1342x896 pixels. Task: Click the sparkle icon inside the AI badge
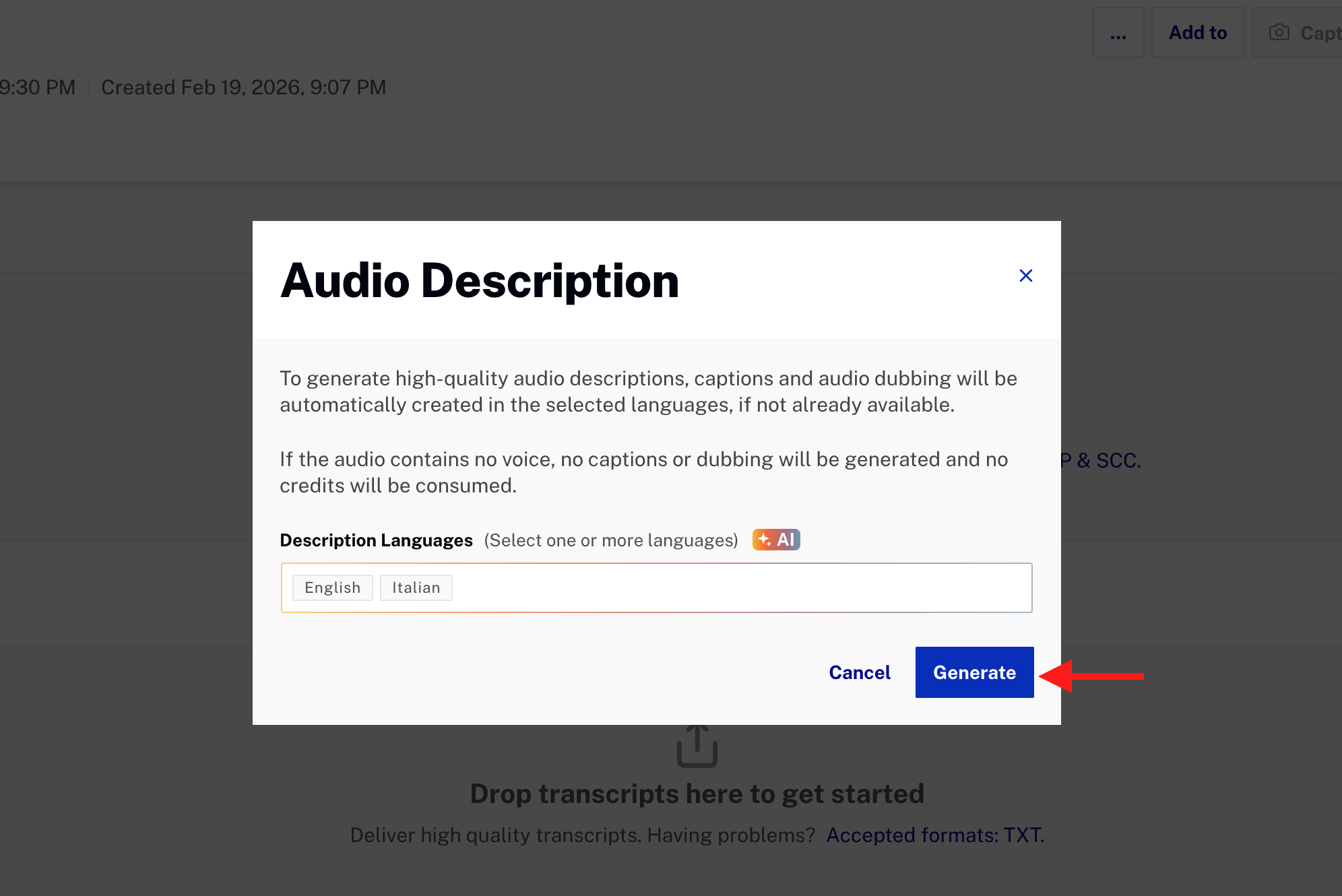coord(763,539)
